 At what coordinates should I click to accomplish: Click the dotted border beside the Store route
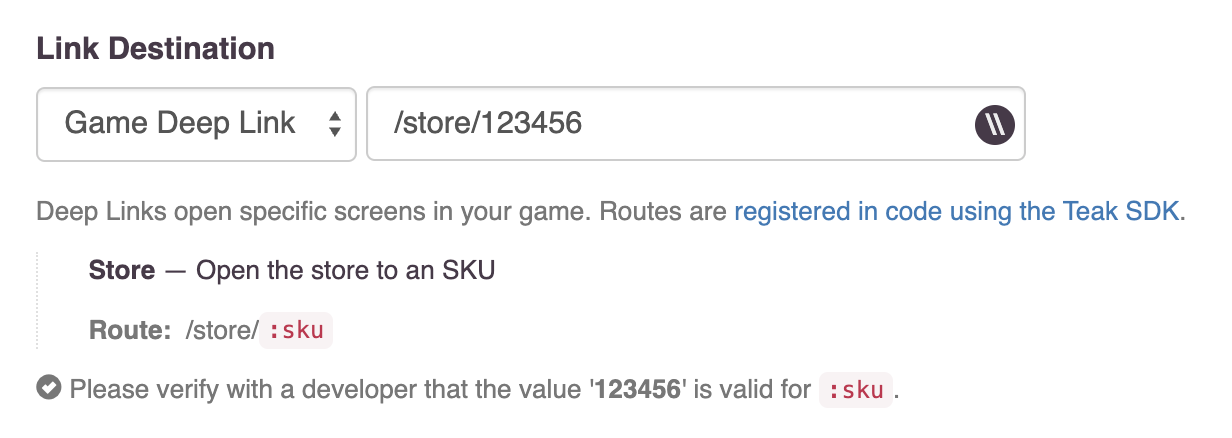38,300
